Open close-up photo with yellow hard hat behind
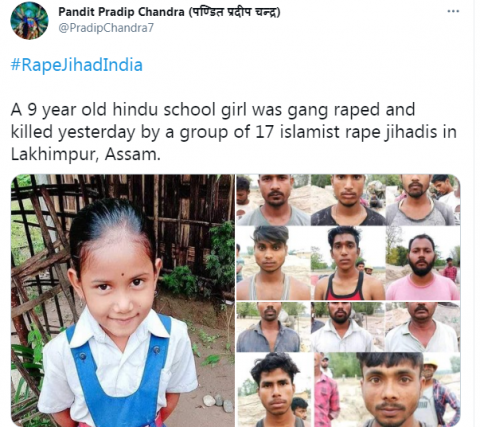This screenshot has width=480, height=427. [388, 390]
